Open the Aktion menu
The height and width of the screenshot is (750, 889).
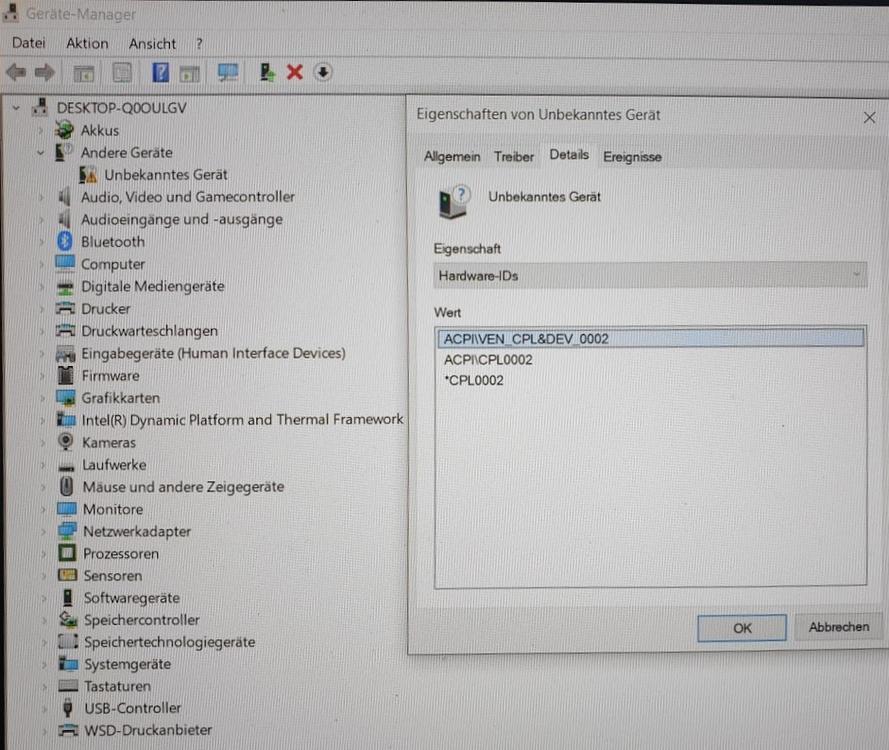87,43
